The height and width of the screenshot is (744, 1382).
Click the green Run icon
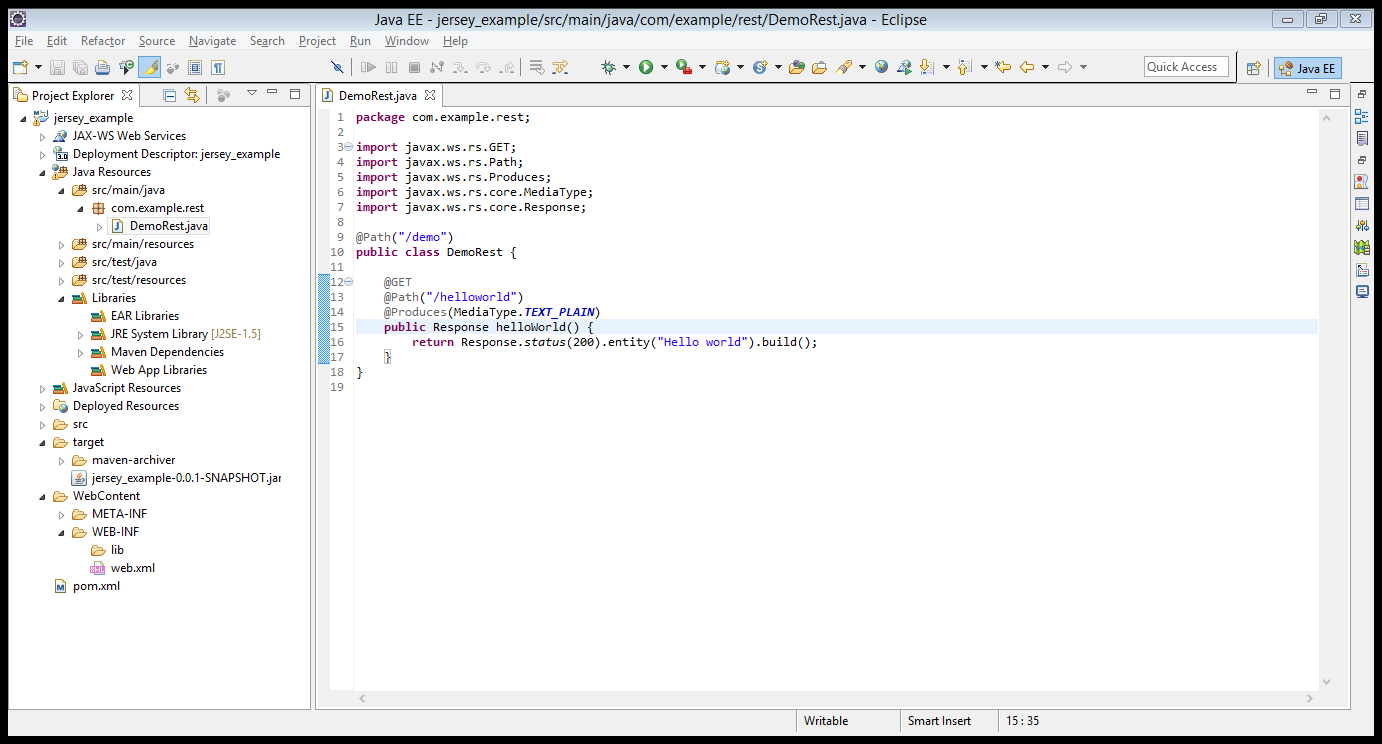click(x=646, y=67)
